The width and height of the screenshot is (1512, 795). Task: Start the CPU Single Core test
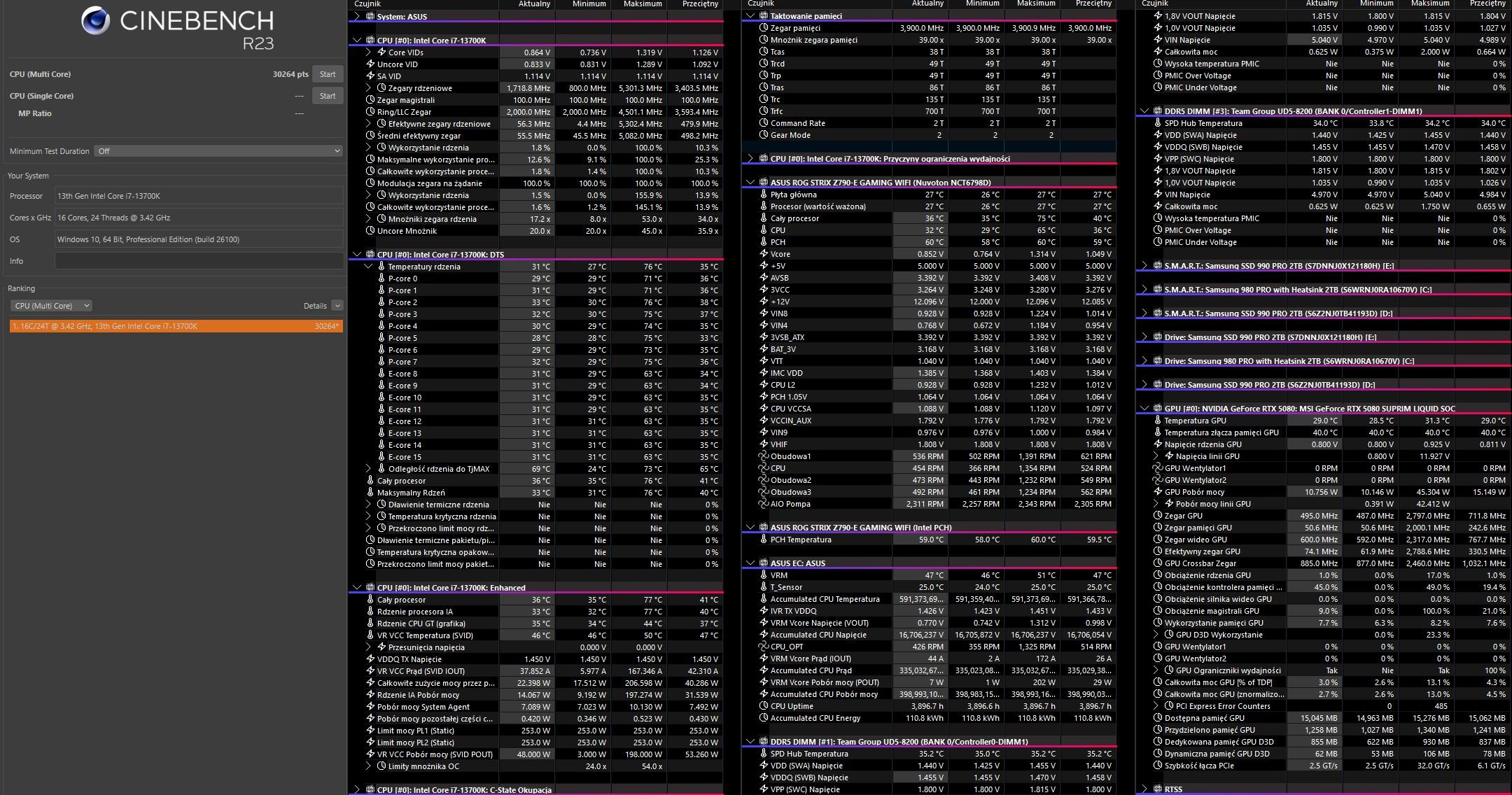click(x=328, y=96)
